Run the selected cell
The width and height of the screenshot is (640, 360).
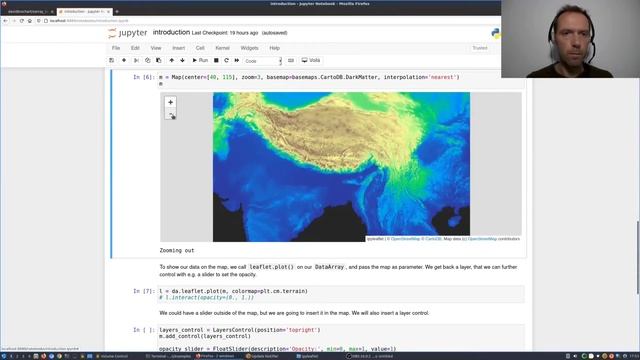coord(200,60)
